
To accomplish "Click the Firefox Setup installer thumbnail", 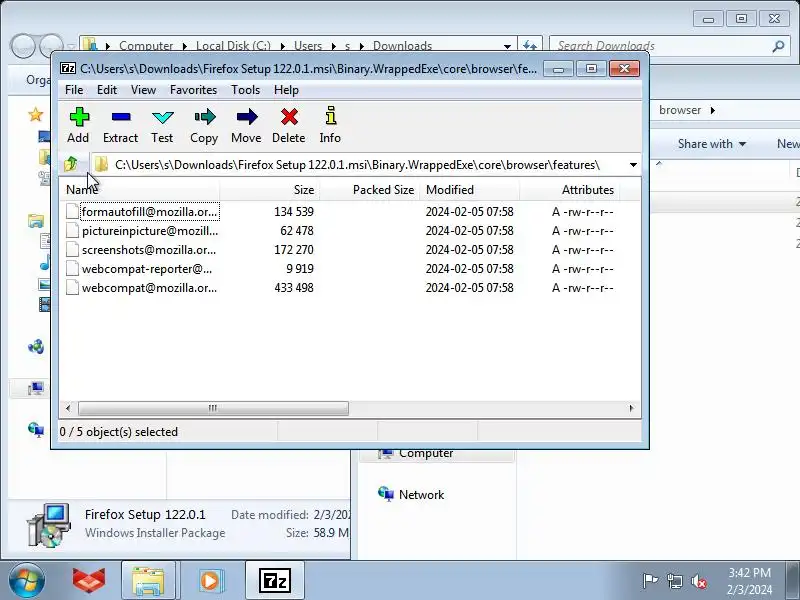I will 48,525.
